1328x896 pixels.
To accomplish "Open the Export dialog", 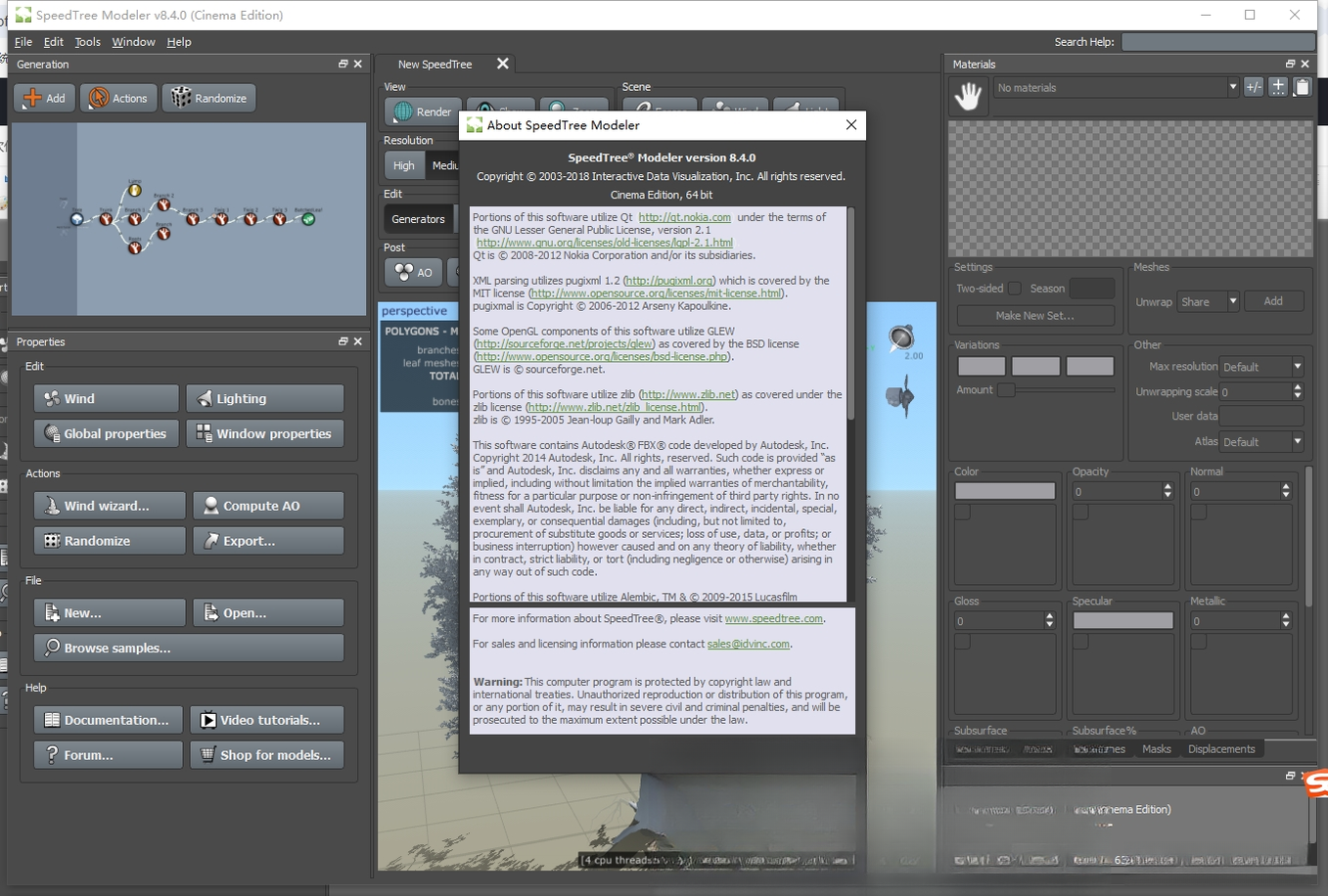I will tap(268, 541).
